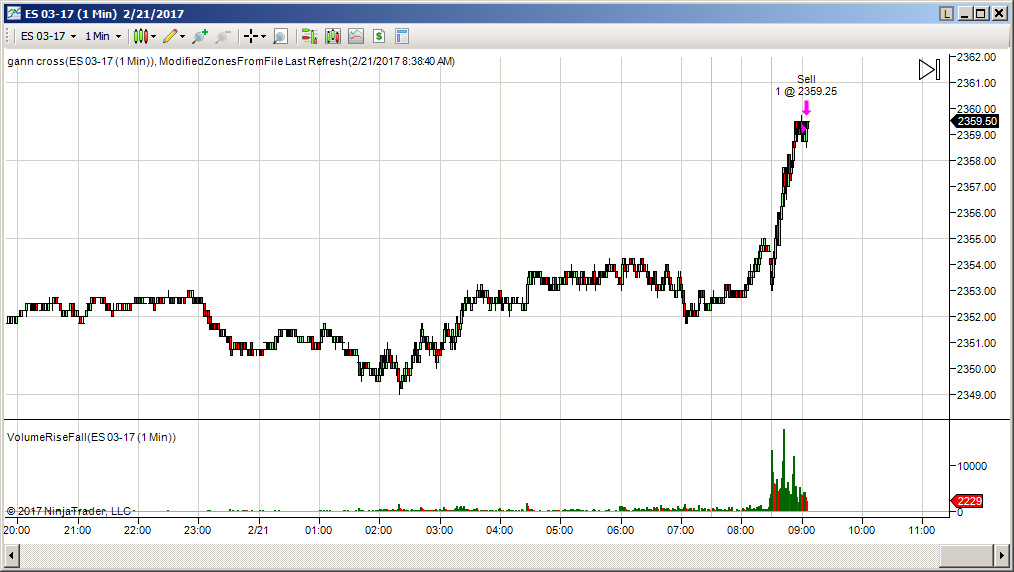Open the Strategies dollar-sign icon
The image size is (1014, 572).
coord(379,36)
